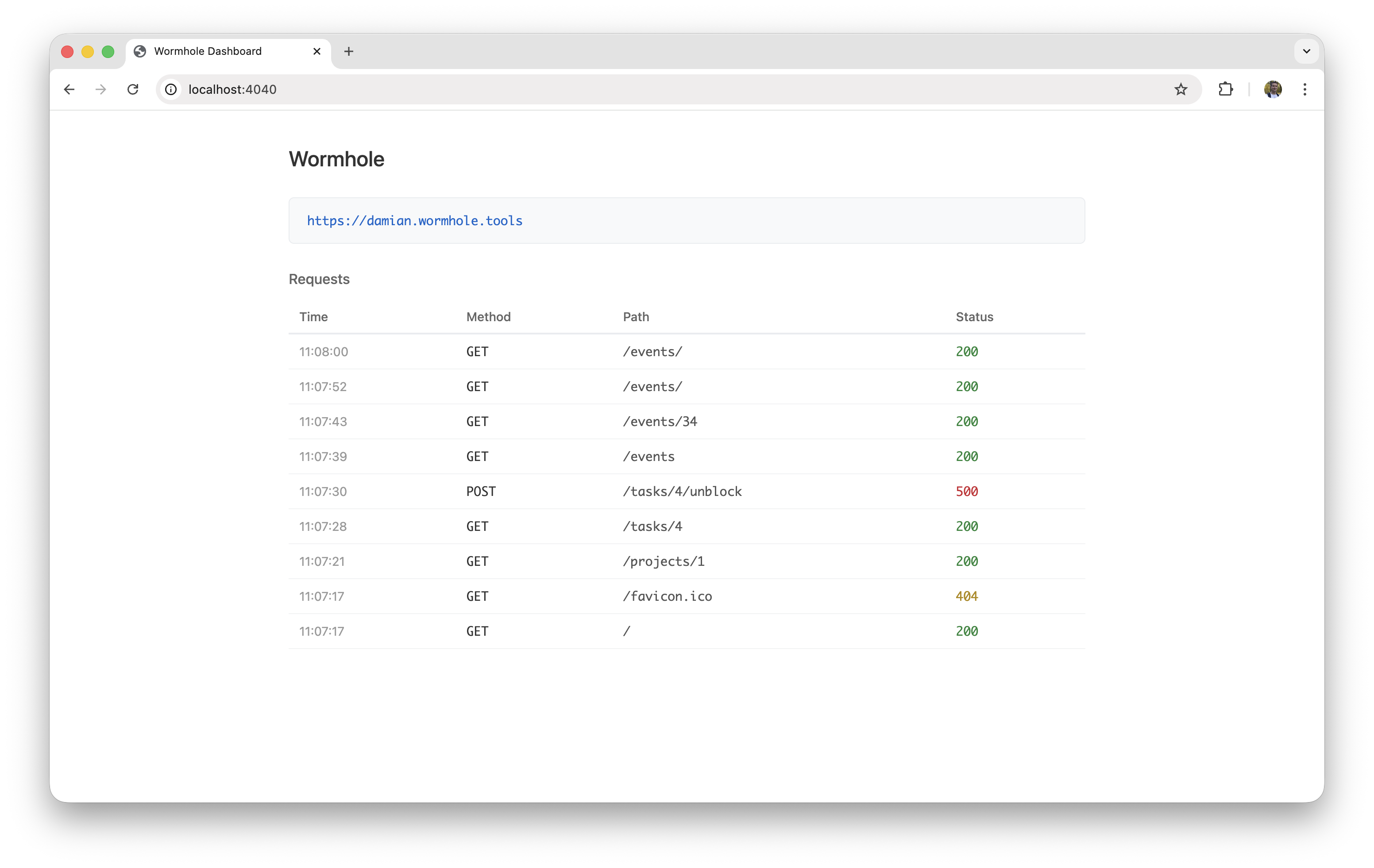The width and height of the screenshot is (1374, 868).
Task: Open the Extensions puzzle icon
Action: tap(1225, 89)
